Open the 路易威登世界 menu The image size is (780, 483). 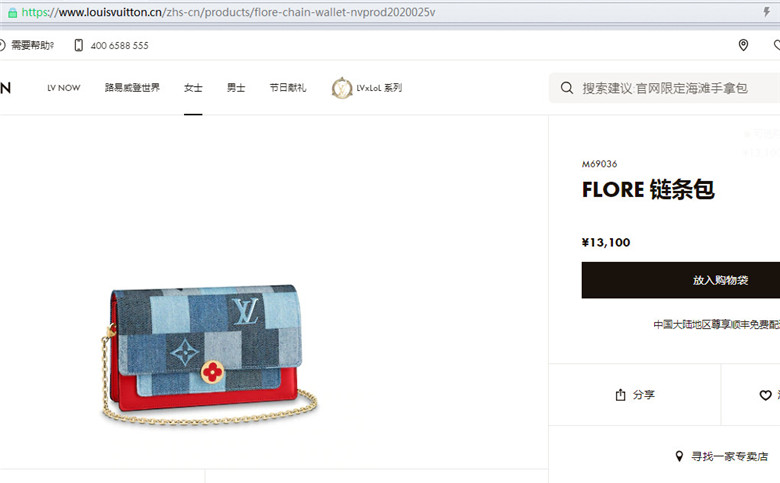[132, 88]
